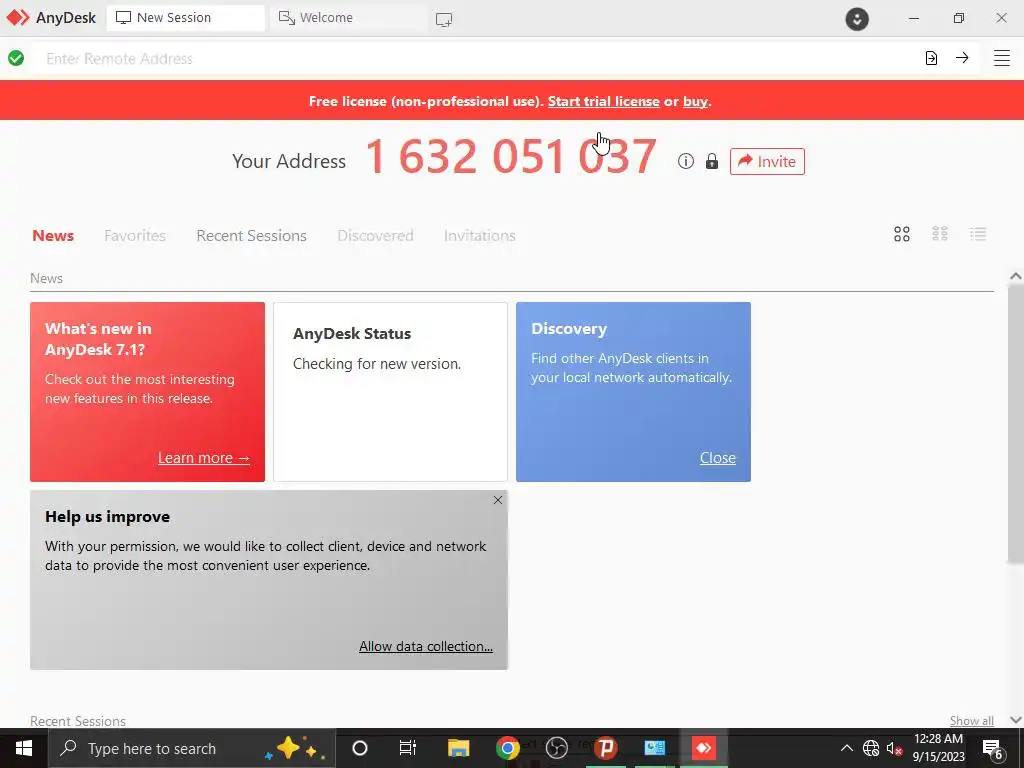Viewport: 1024px width, 768px height.
Task: Click Show all recent sessions link
Action: click(x=972, y=720)
